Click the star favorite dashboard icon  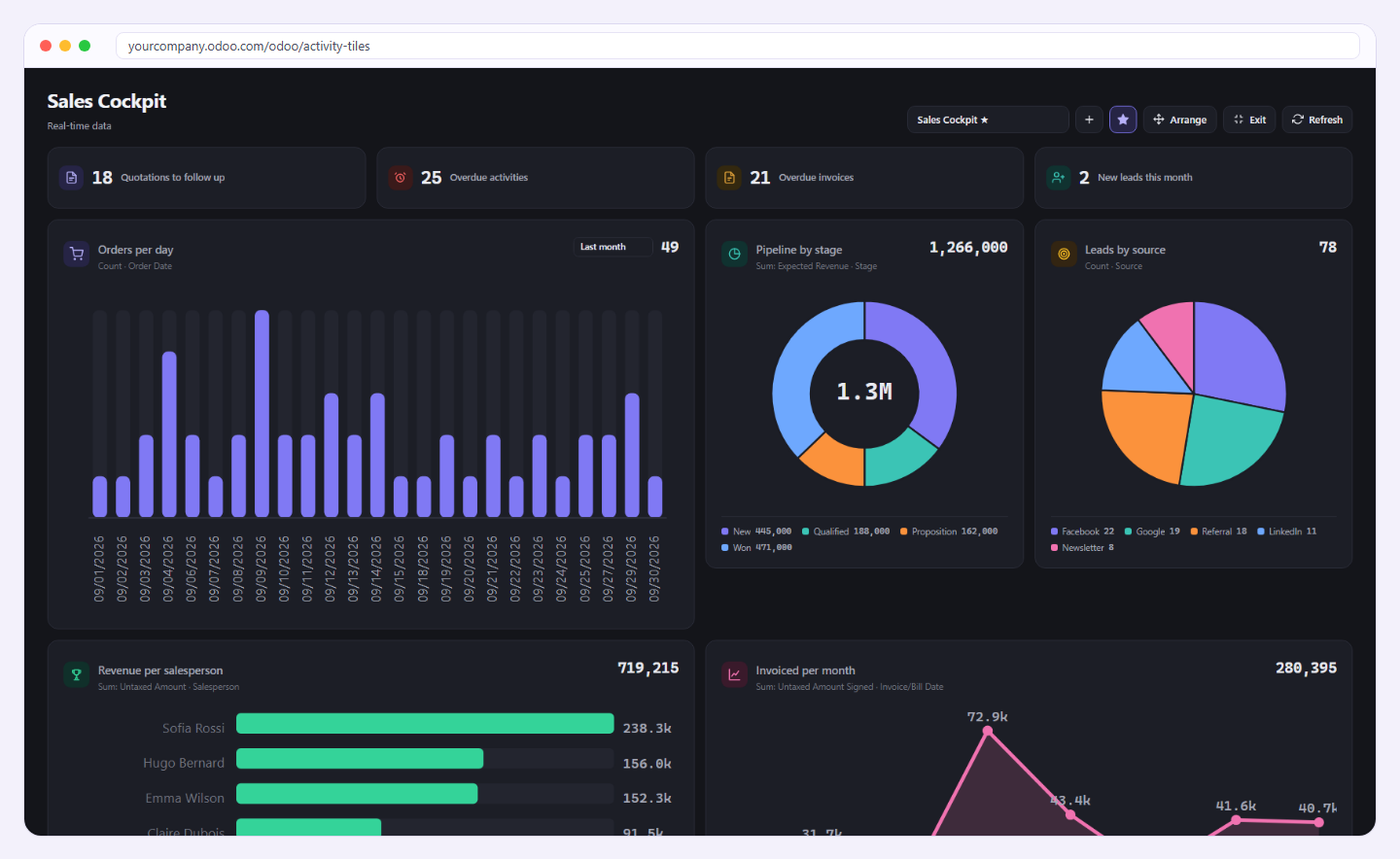click(1123, 120)
